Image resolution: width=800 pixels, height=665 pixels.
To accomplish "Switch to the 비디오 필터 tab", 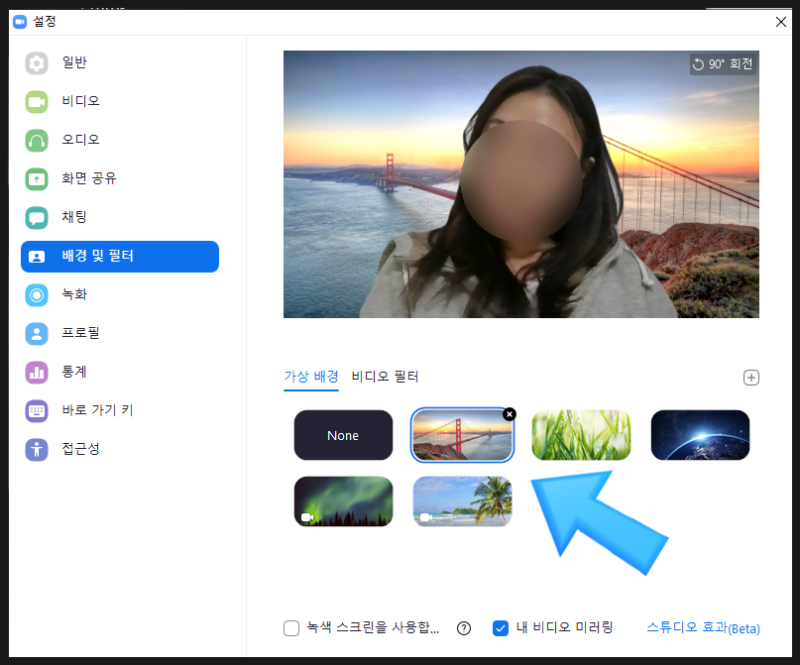I will click(385, 377).
